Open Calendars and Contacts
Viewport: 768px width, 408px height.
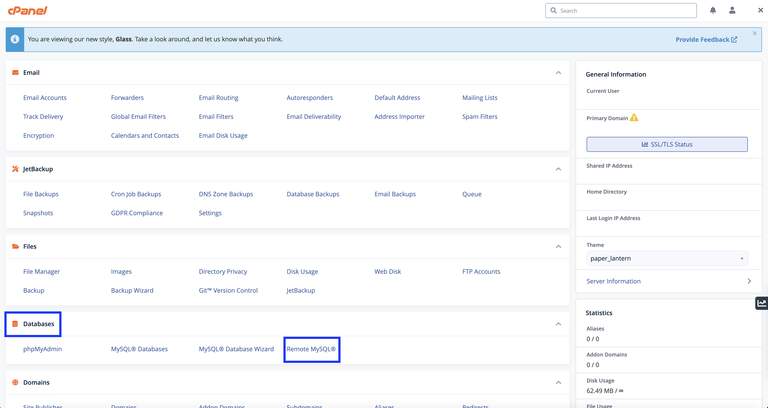pyautogui.click(x=144, y=136)
